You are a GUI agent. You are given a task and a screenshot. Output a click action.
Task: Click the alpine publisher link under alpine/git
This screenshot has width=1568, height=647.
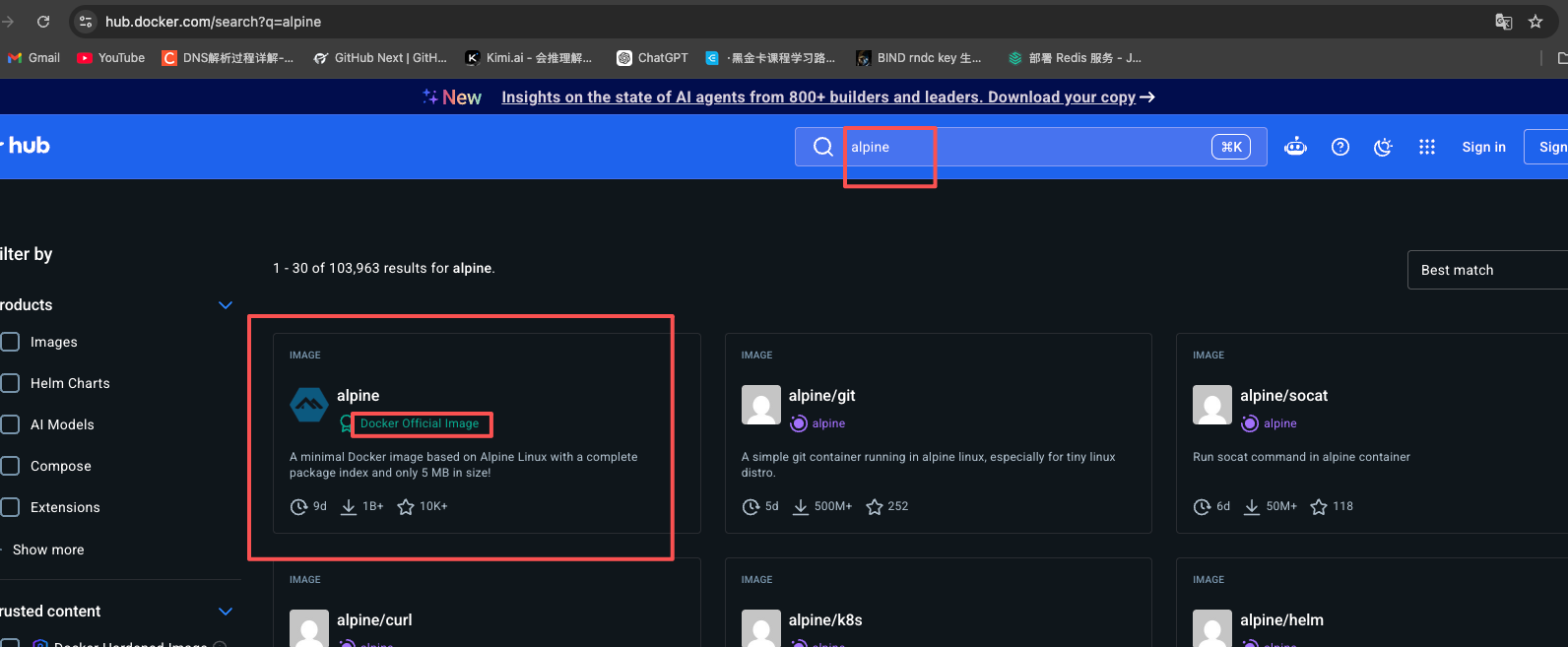(x=828, y=423)
